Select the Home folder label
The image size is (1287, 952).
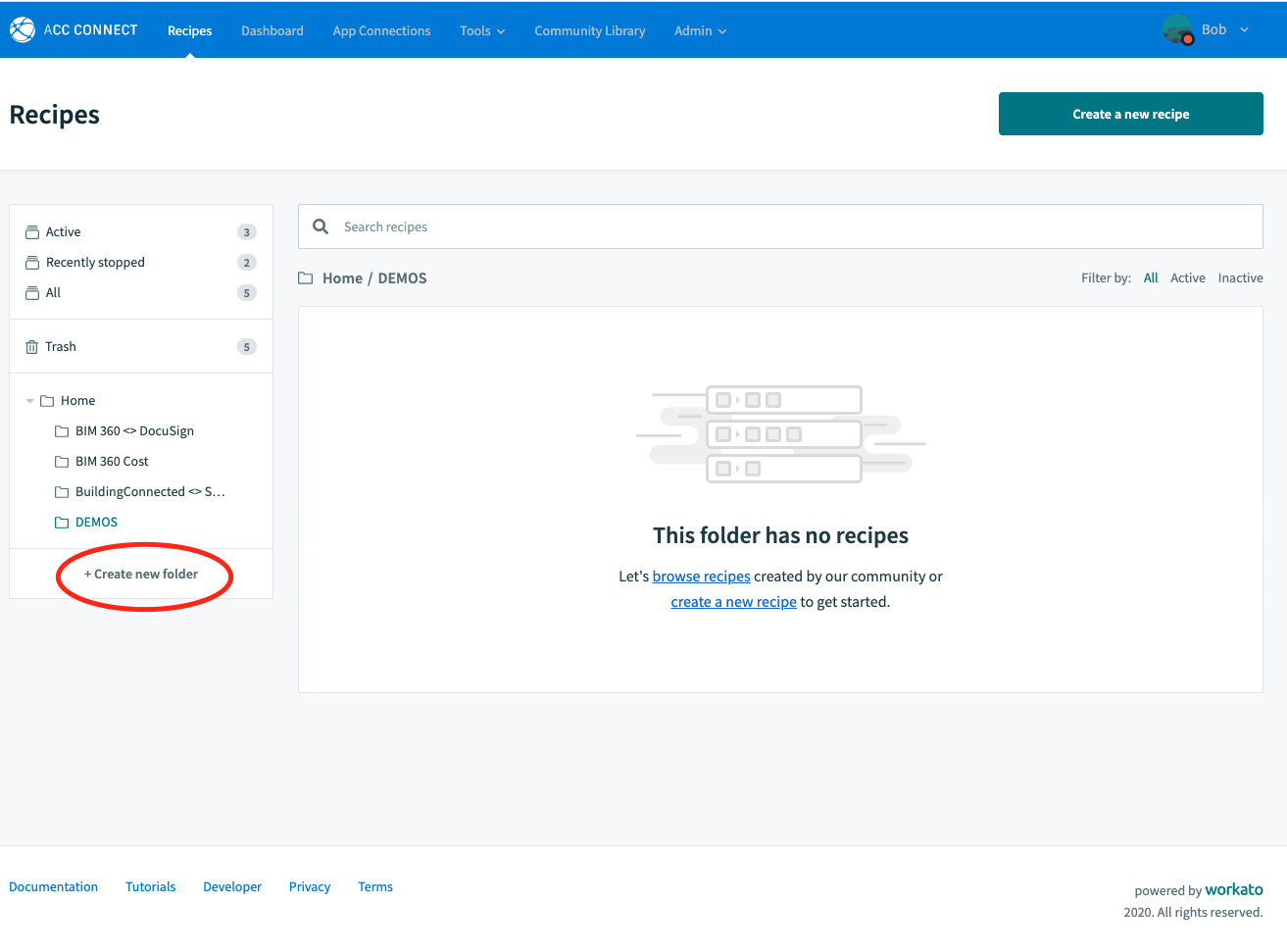tap(77, 401)
